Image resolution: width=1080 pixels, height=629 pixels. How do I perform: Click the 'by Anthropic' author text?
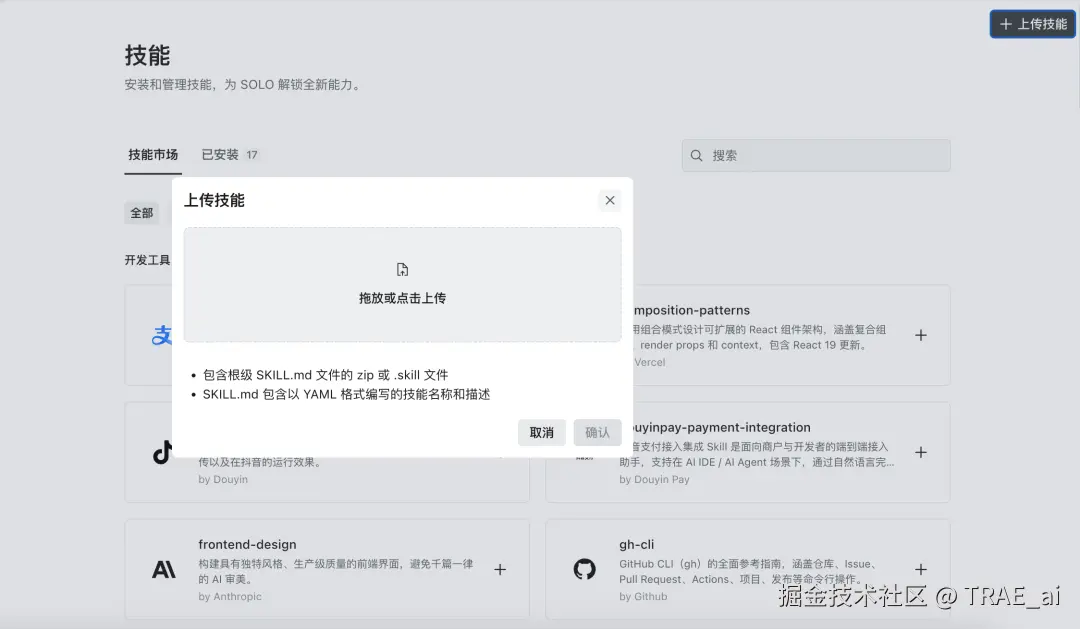pyautogui.click(x=230, y=597)
